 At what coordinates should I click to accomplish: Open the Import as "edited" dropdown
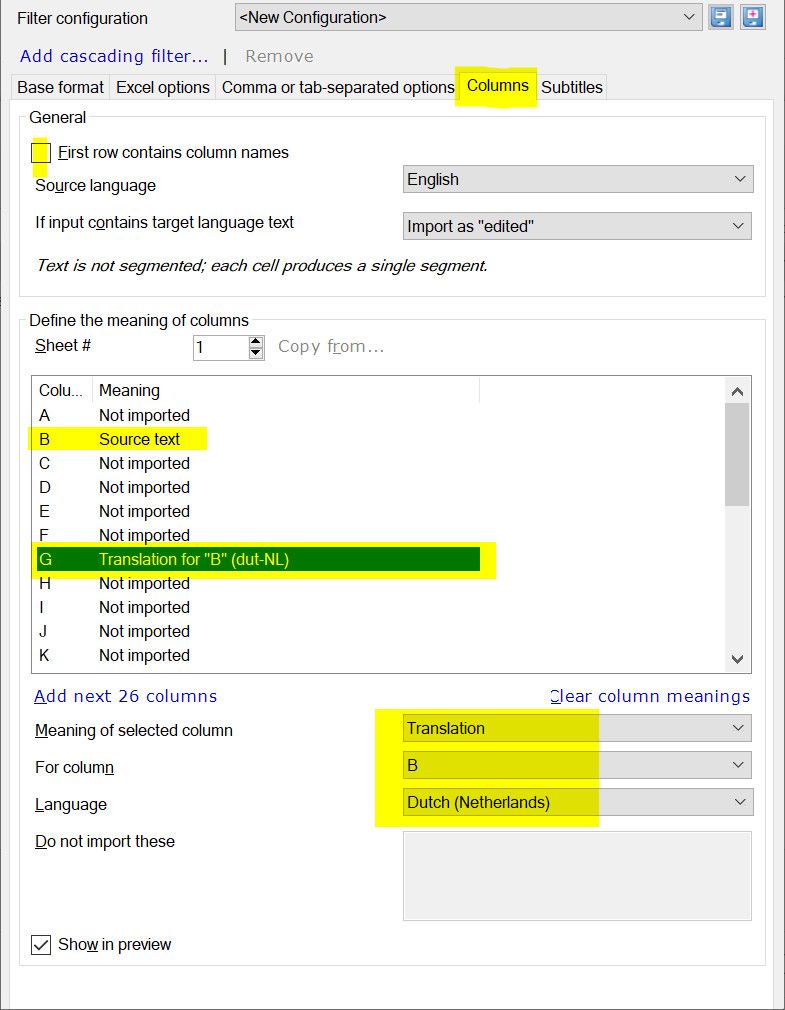[577, 226]
